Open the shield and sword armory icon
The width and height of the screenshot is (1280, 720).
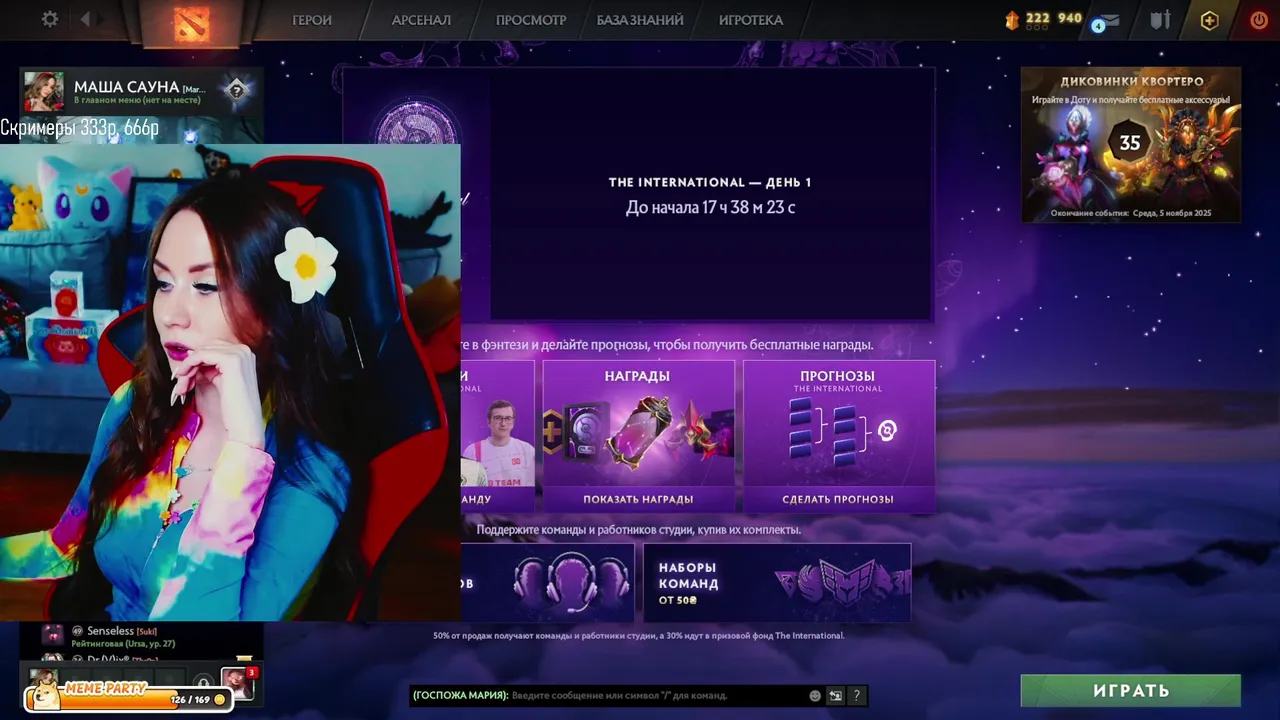[x=1160, y=20]
